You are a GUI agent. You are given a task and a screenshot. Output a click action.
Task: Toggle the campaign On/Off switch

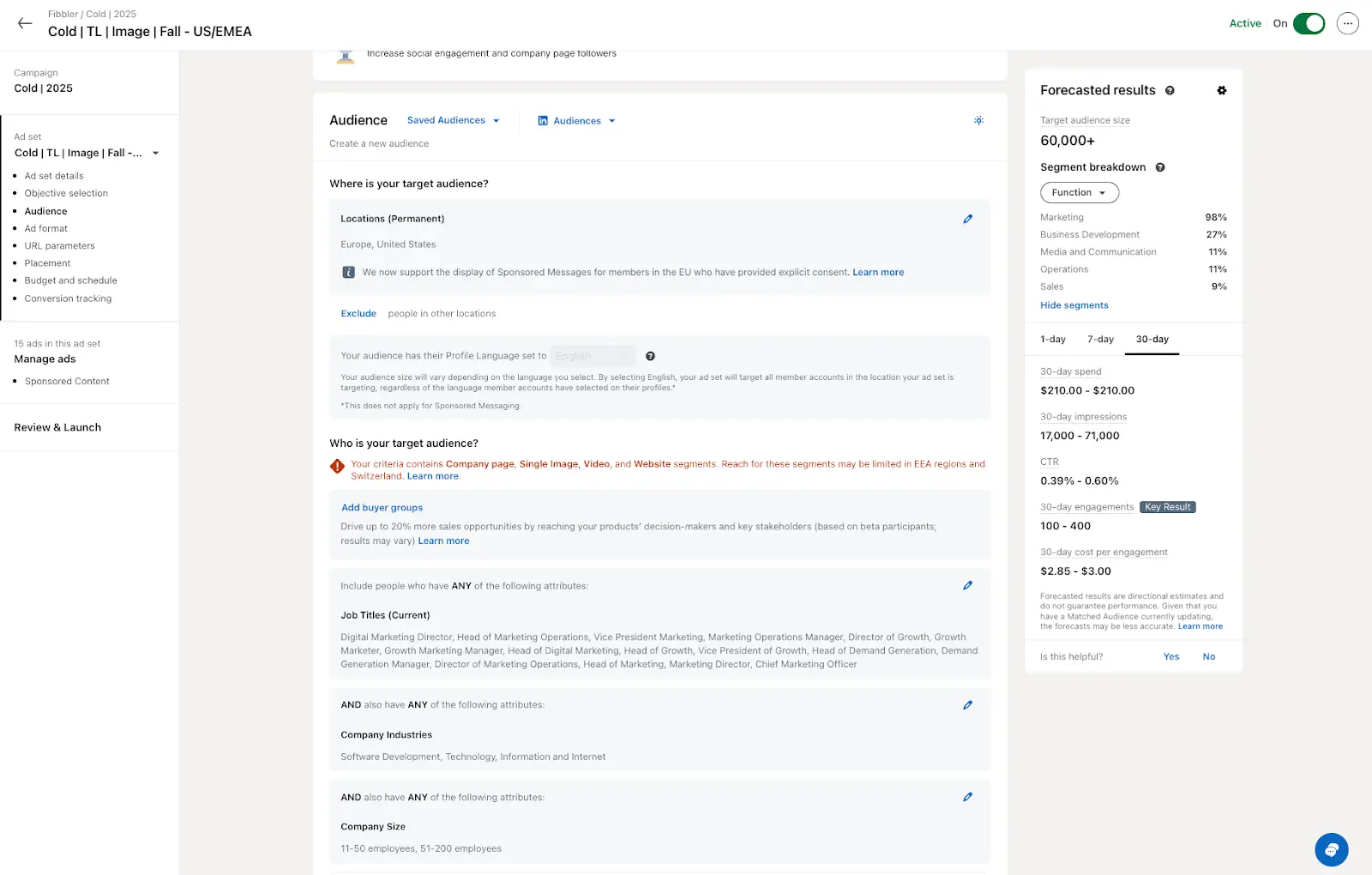point(1309,24)
